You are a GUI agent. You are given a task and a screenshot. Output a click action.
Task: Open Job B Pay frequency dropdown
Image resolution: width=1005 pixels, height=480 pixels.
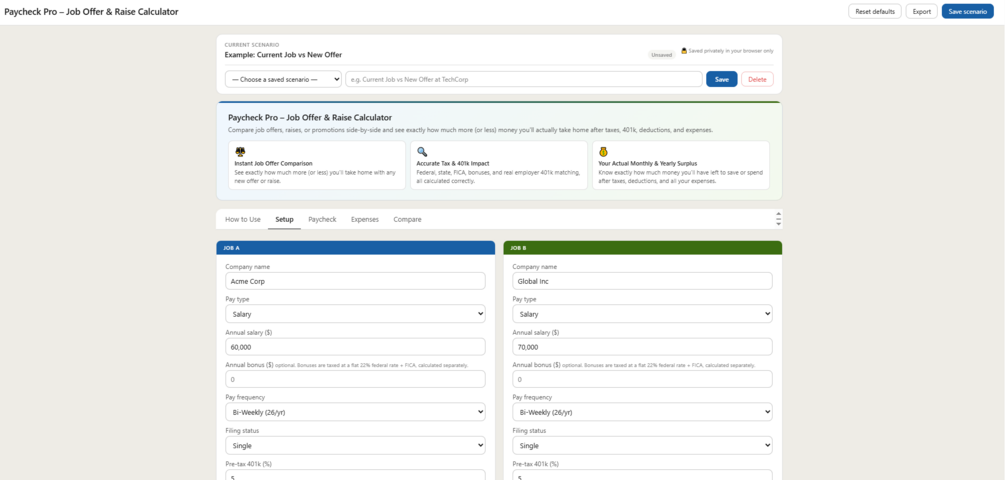[x=642, y=412]
